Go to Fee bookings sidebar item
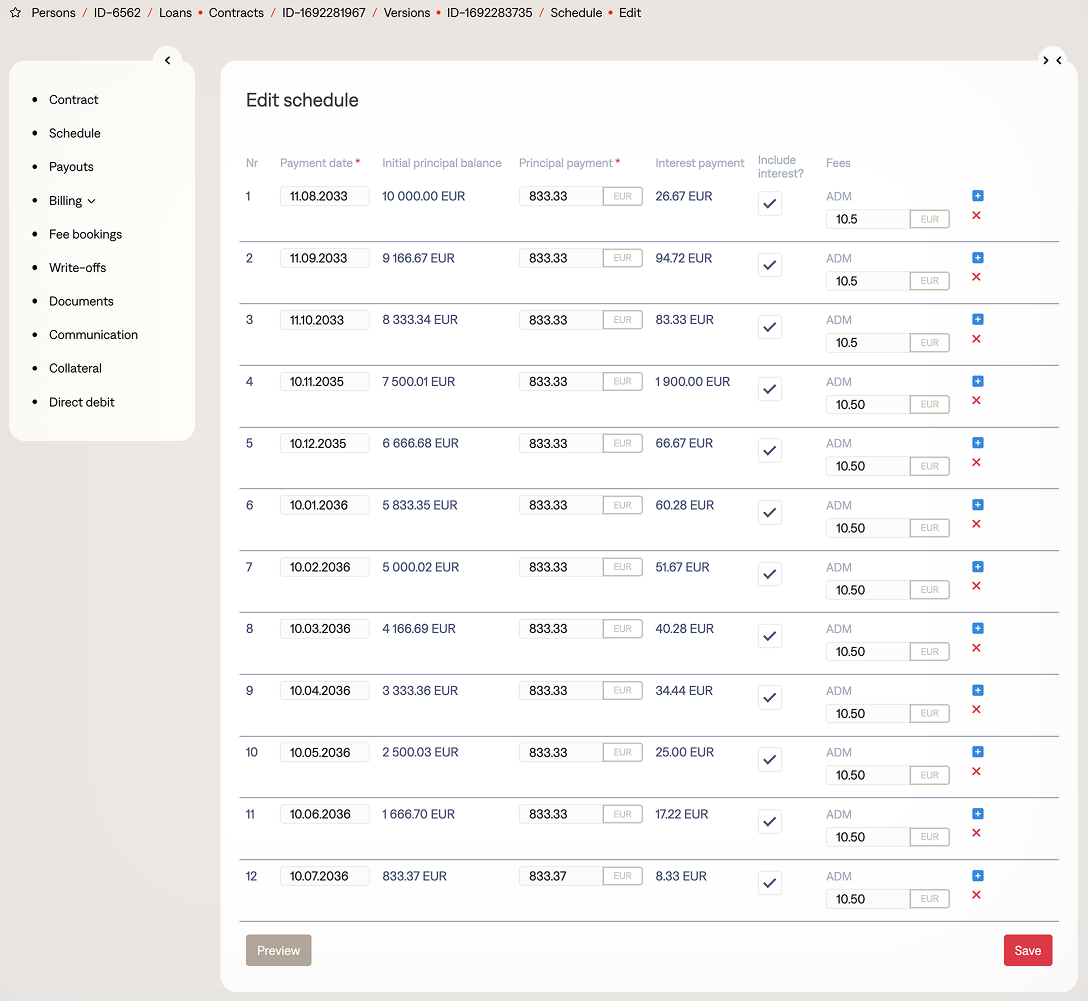Screen dimensions: 1088x1001 (85, 234)
